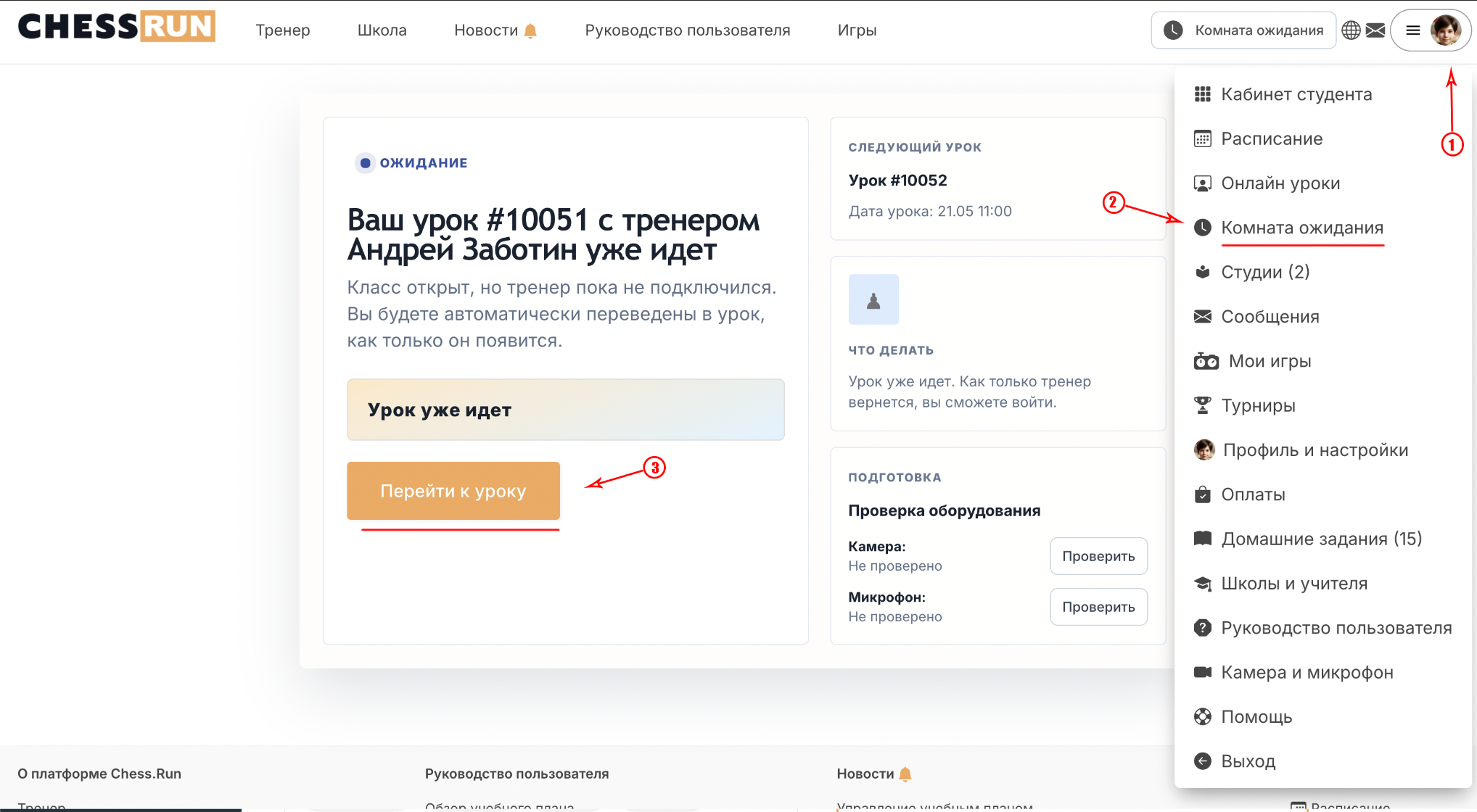This screenshot has width=1477, height=812.
Task: Click the user avatar in header
Action: [1446, 30]
